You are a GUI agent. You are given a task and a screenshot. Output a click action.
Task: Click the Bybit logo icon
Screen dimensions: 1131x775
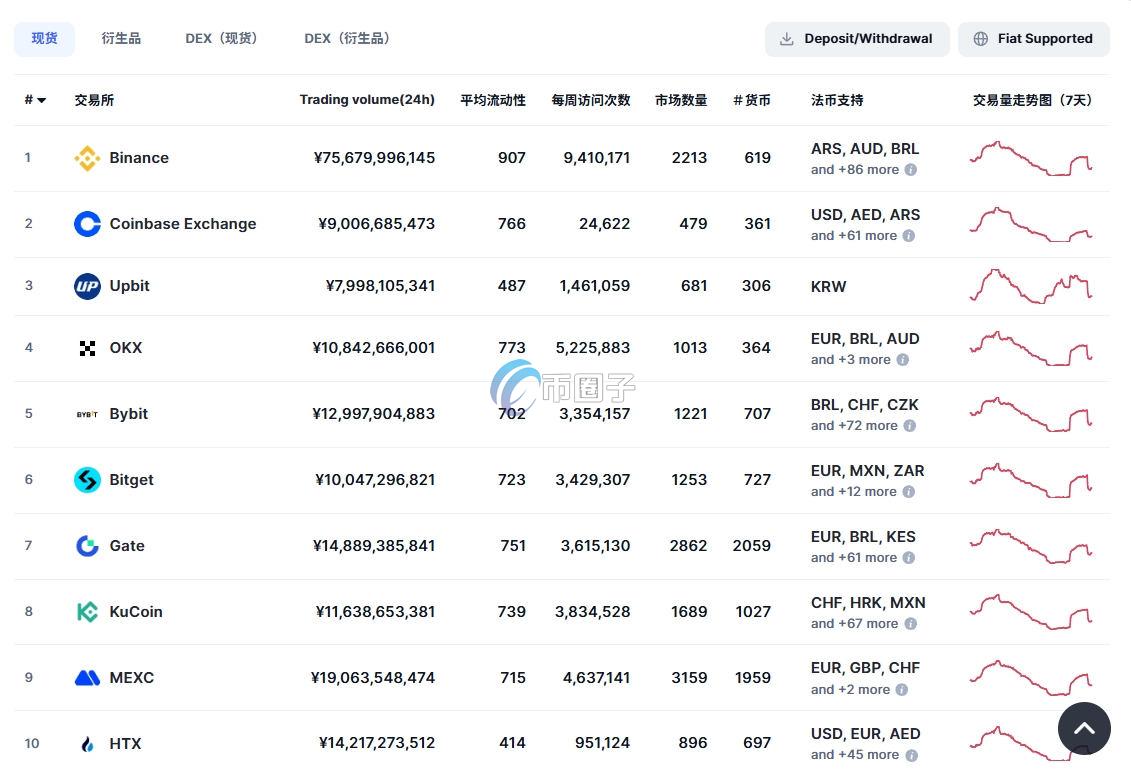click(x=87, y=413)
